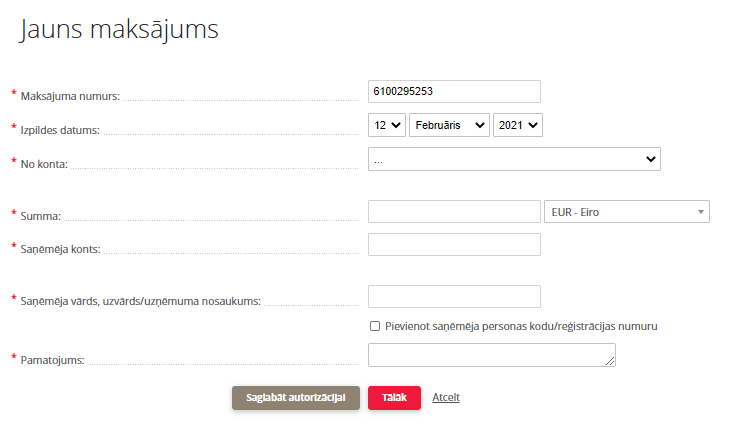
Task: Click the Atcelt link
Action: (x=446, y=397)
